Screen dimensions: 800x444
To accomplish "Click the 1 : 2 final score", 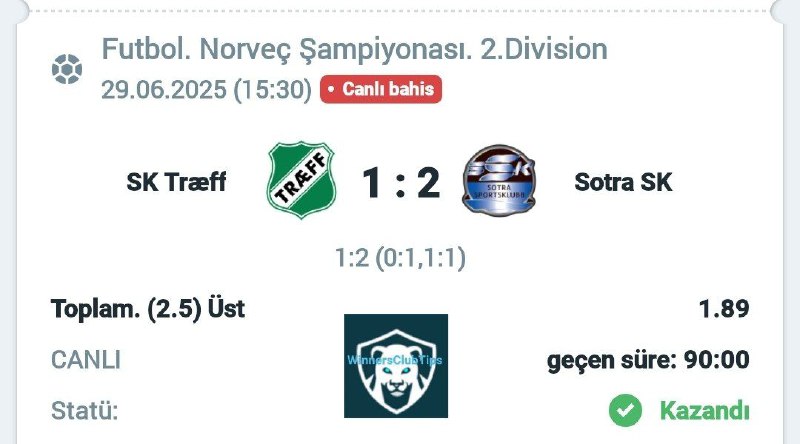I will tap(401, 183).
